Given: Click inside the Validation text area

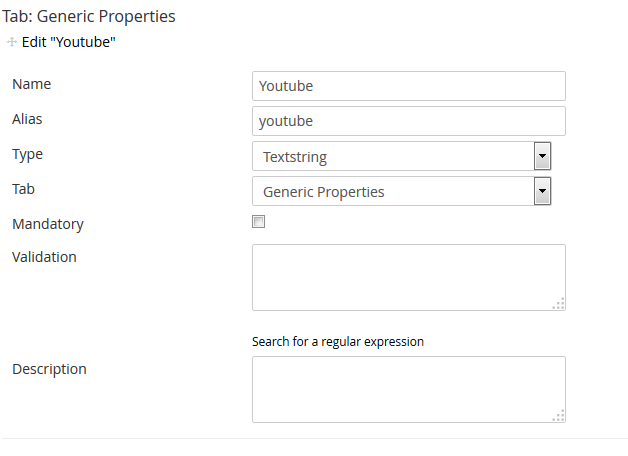Looking at the screenshot, I should tap(409, 277).
